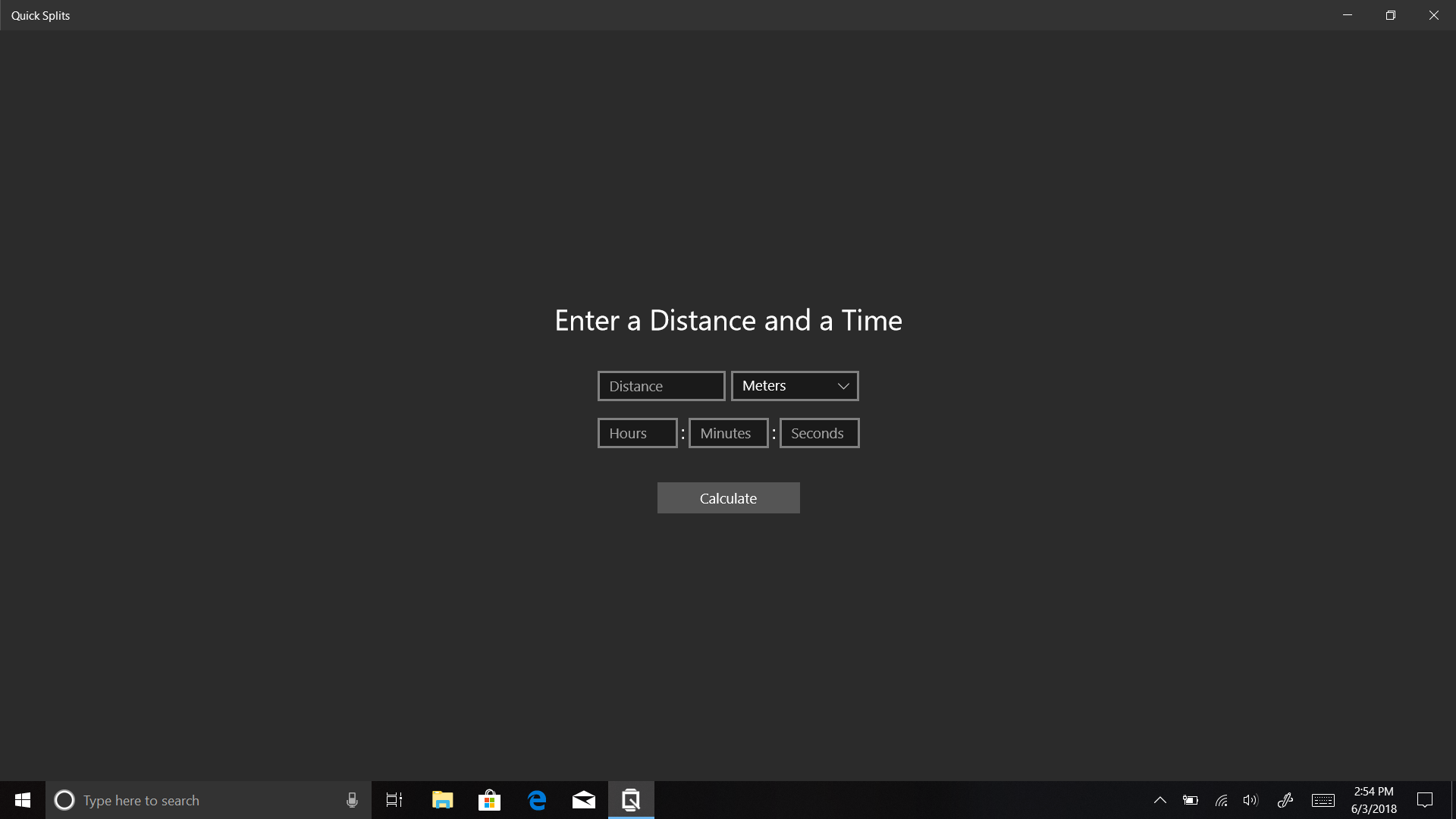Click the taskbar clock and date
This screenshot has width=1456, height=819.
1373,800
